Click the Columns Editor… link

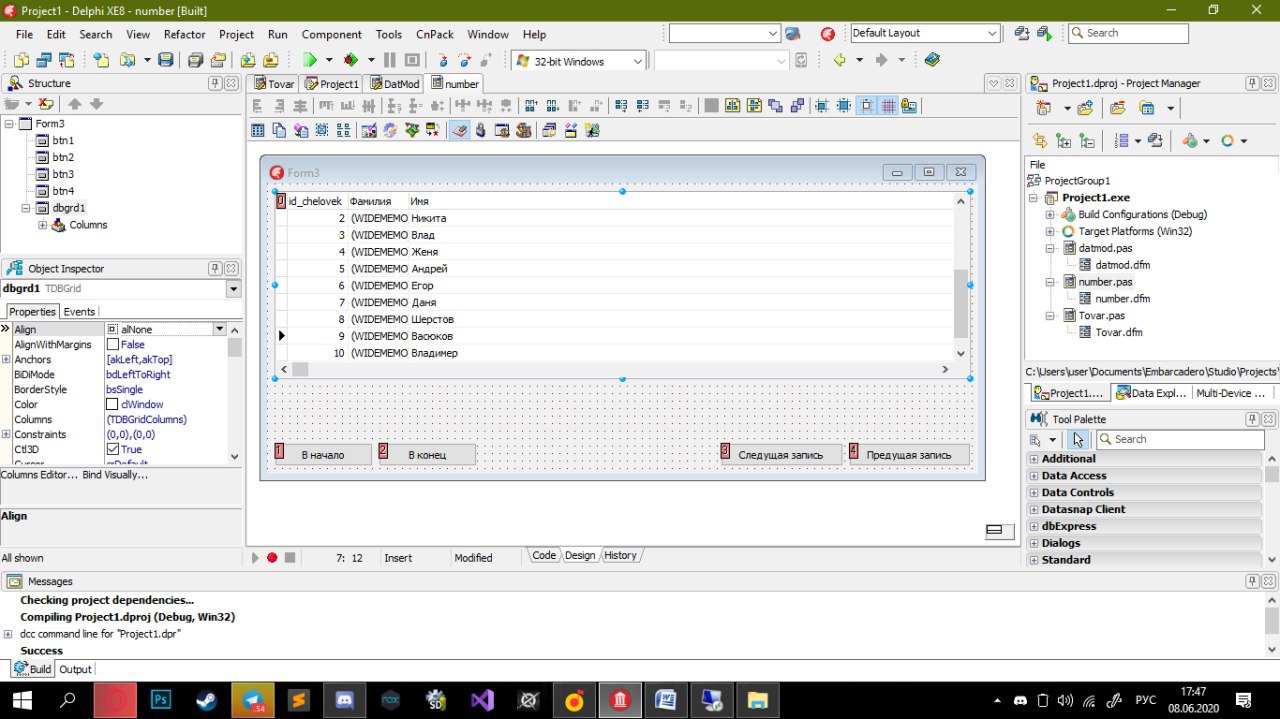pyautogui.click(x=39, y=475)
